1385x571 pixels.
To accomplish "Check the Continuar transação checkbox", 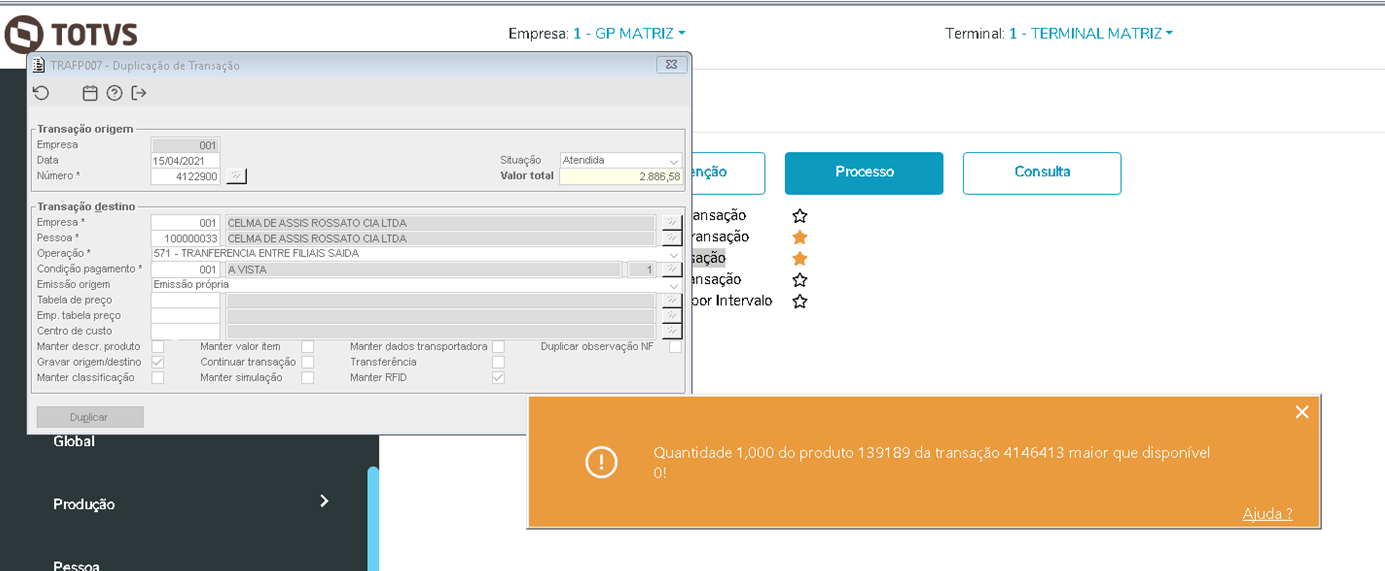I will [x=308, y=362].
